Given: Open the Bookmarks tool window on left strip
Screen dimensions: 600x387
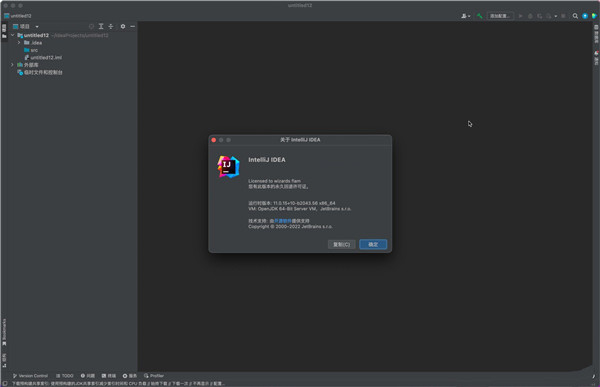Looking at the screenshot, I should tap(4, 332).
